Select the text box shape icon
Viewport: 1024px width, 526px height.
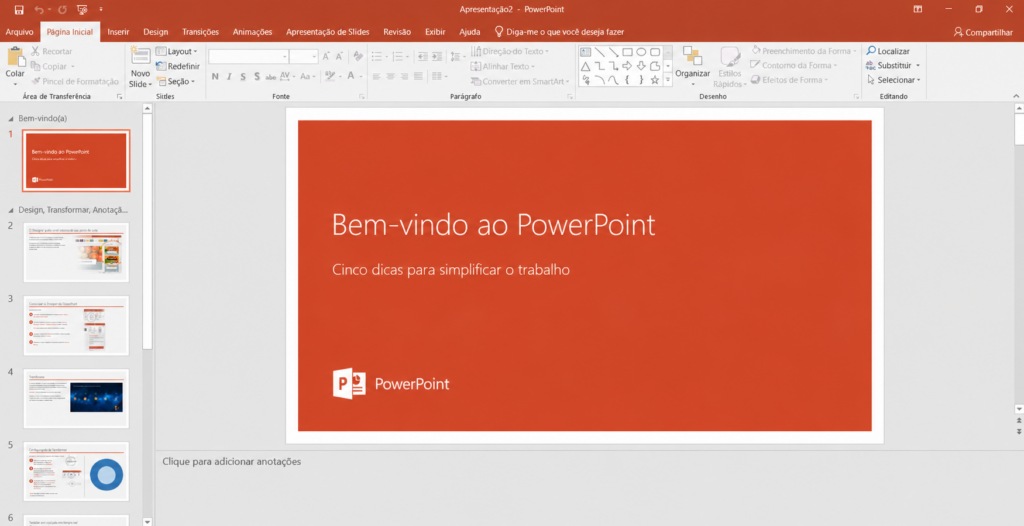click(586, 52)
